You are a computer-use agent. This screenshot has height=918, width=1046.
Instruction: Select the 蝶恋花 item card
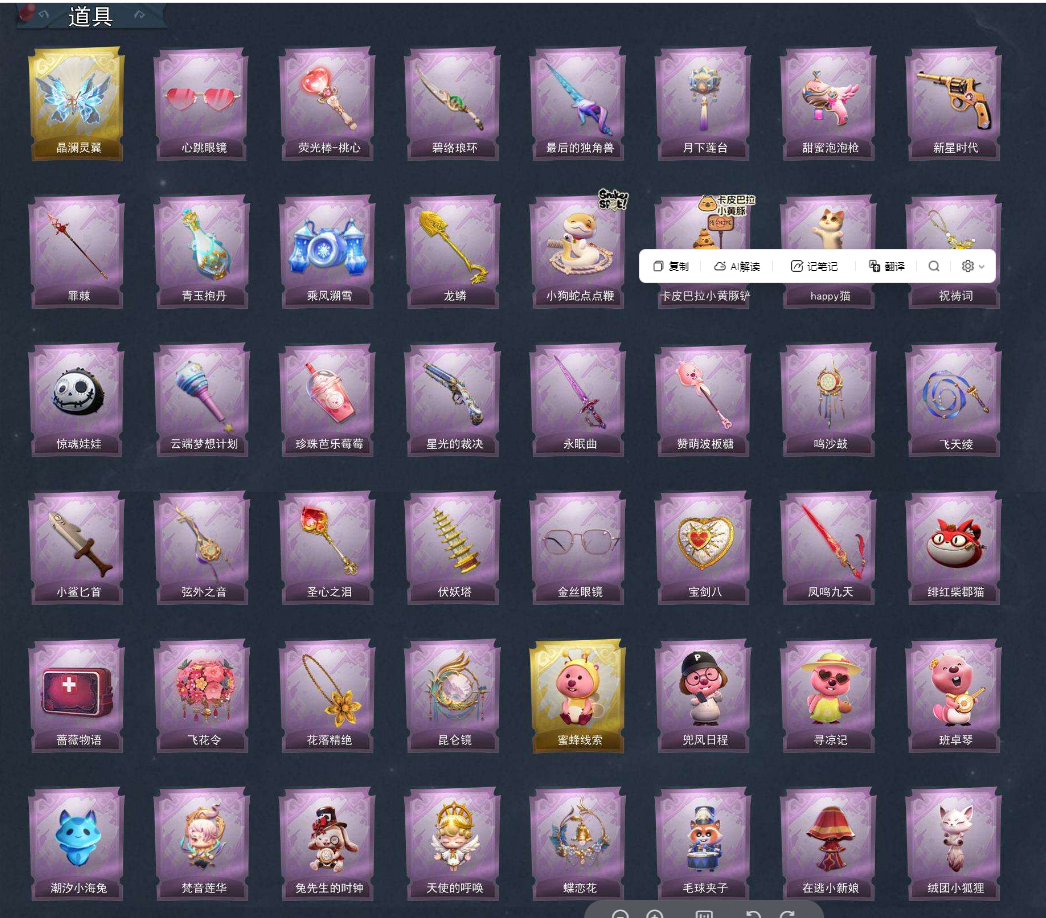[578, 844]
